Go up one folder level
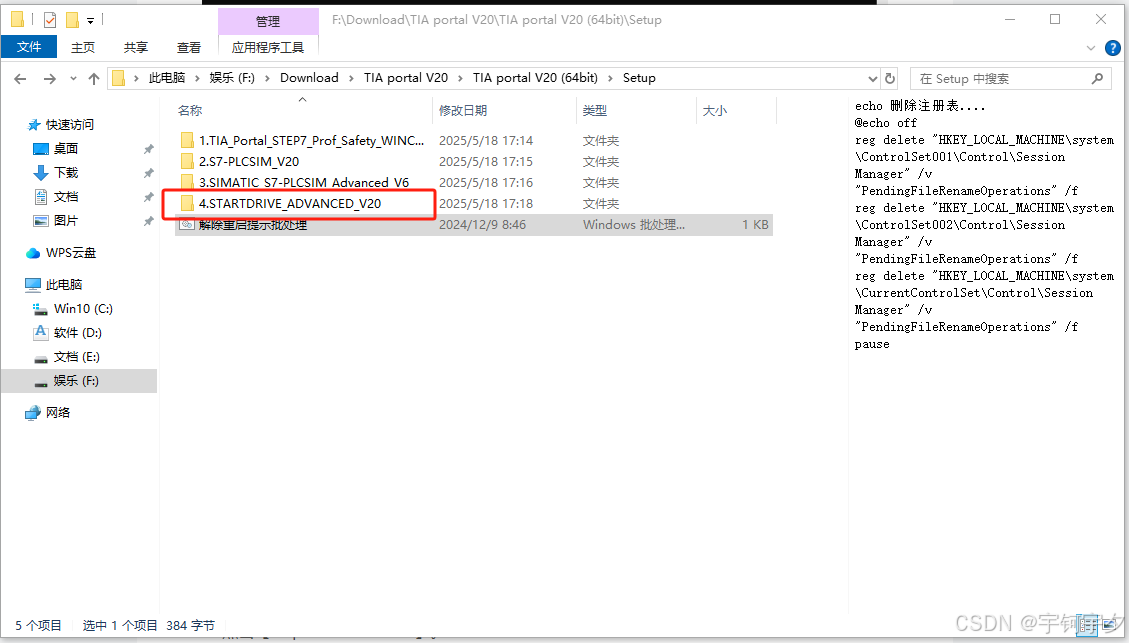This screenshot has height=643, width=1129. (94, 78)
